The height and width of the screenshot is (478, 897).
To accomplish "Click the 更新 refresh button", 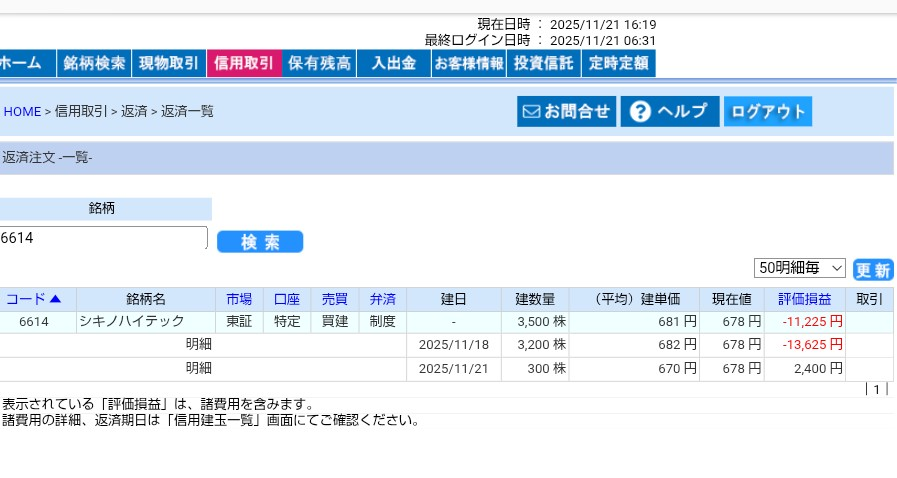I will tap(872, 269).
